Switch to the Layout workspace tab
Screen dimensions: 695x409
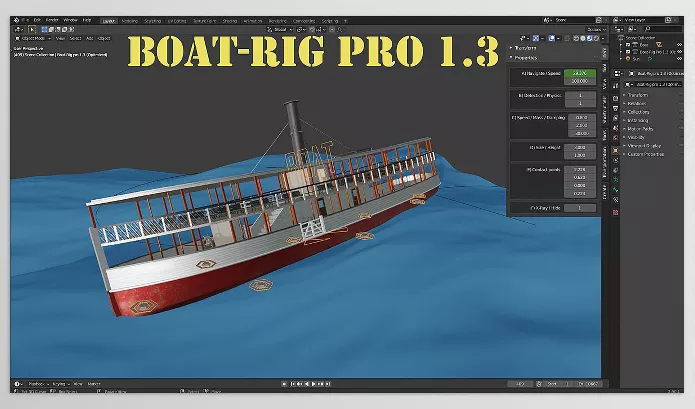point(109,20)
